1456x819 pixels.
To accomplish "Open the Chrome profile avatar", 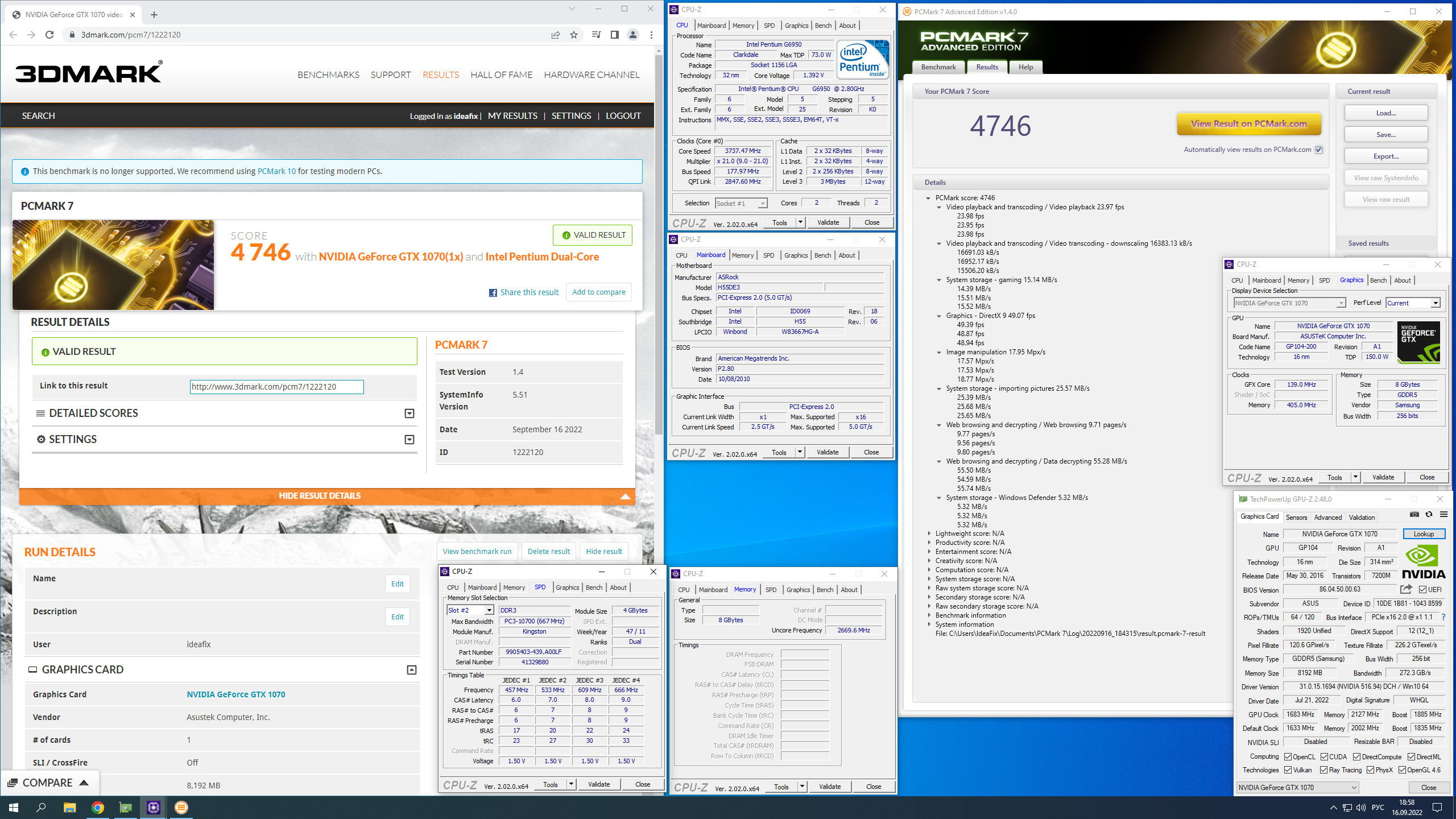I will (632, 35).
